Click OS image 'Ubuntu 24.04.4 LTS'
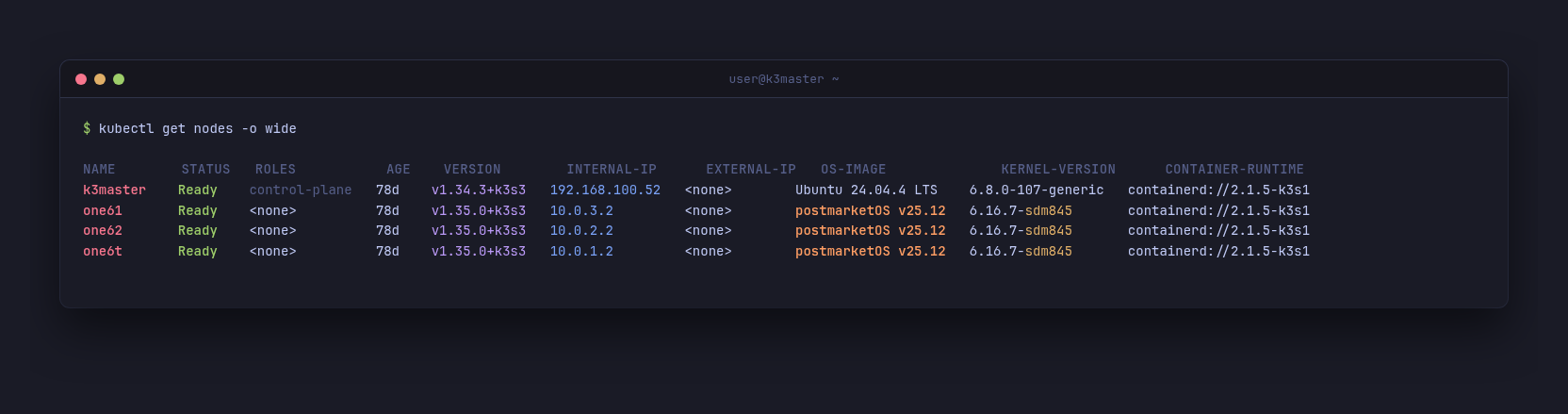 point(867,190)
